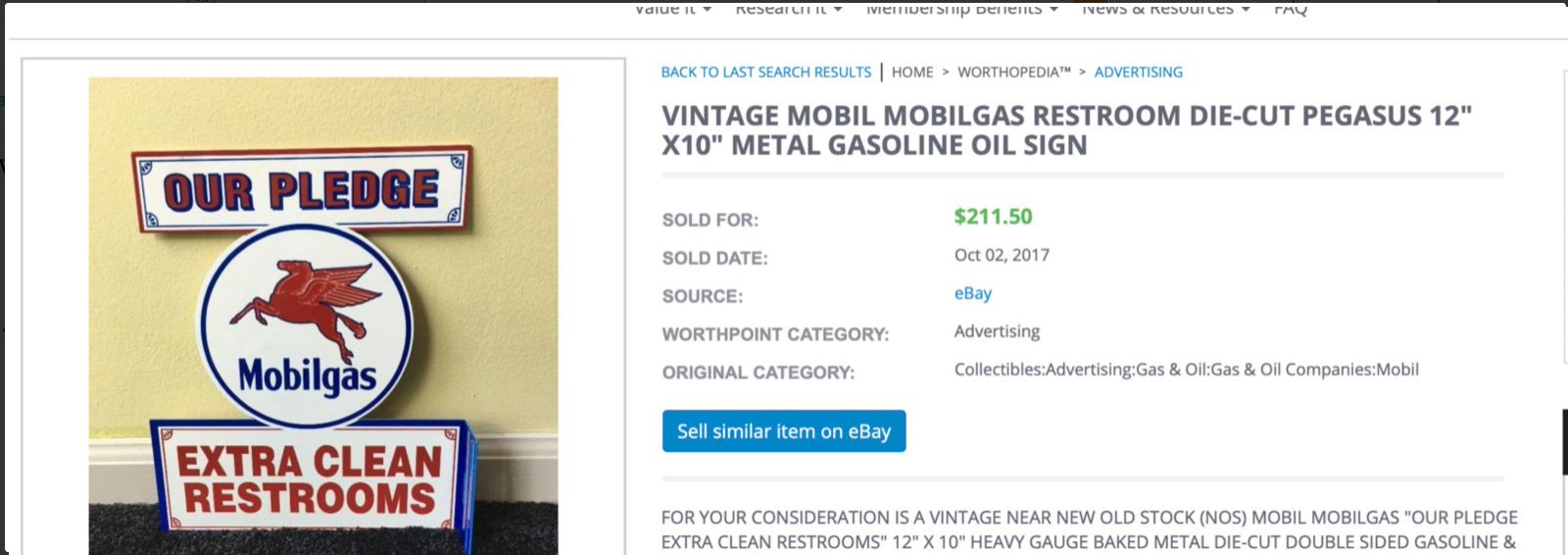The image size is (1568, 555).
Task: Open the Membership Benefits dropdown arrow
Action: [1053, 10]
